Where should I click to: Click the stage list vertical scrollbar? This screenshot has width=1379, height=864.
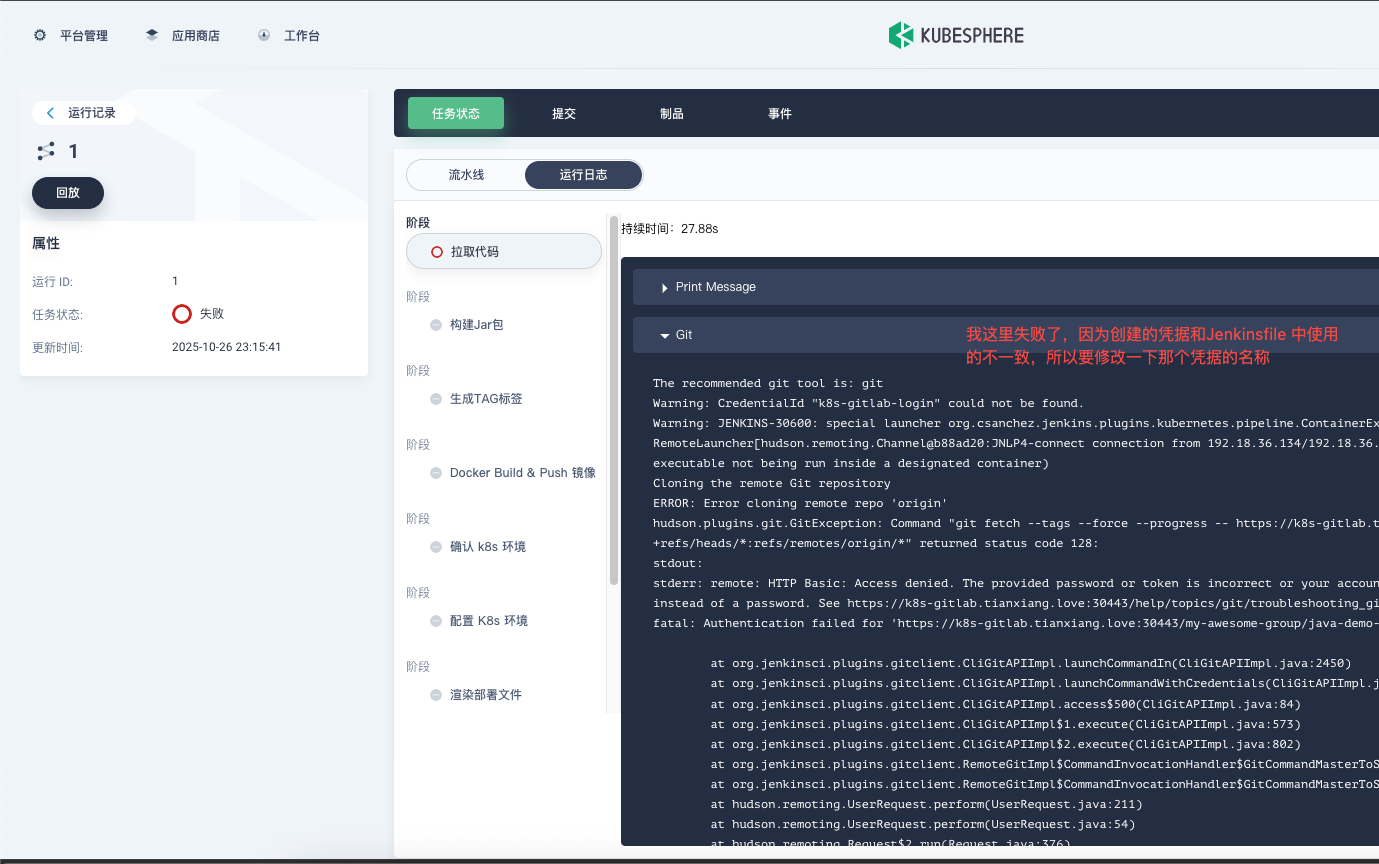(613, 400)
